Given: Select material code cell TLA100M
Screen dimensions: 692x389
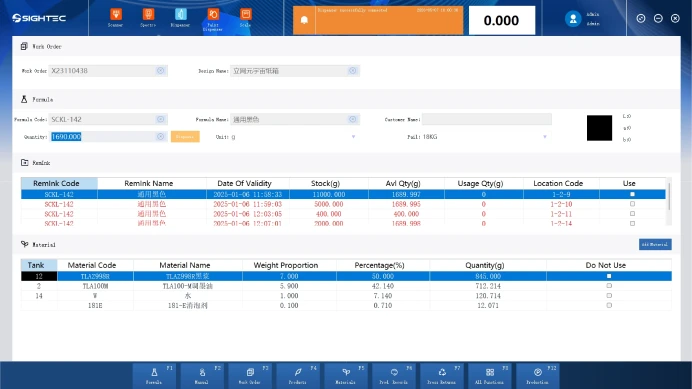Looking at the screenshot, I should coord(95,286).
